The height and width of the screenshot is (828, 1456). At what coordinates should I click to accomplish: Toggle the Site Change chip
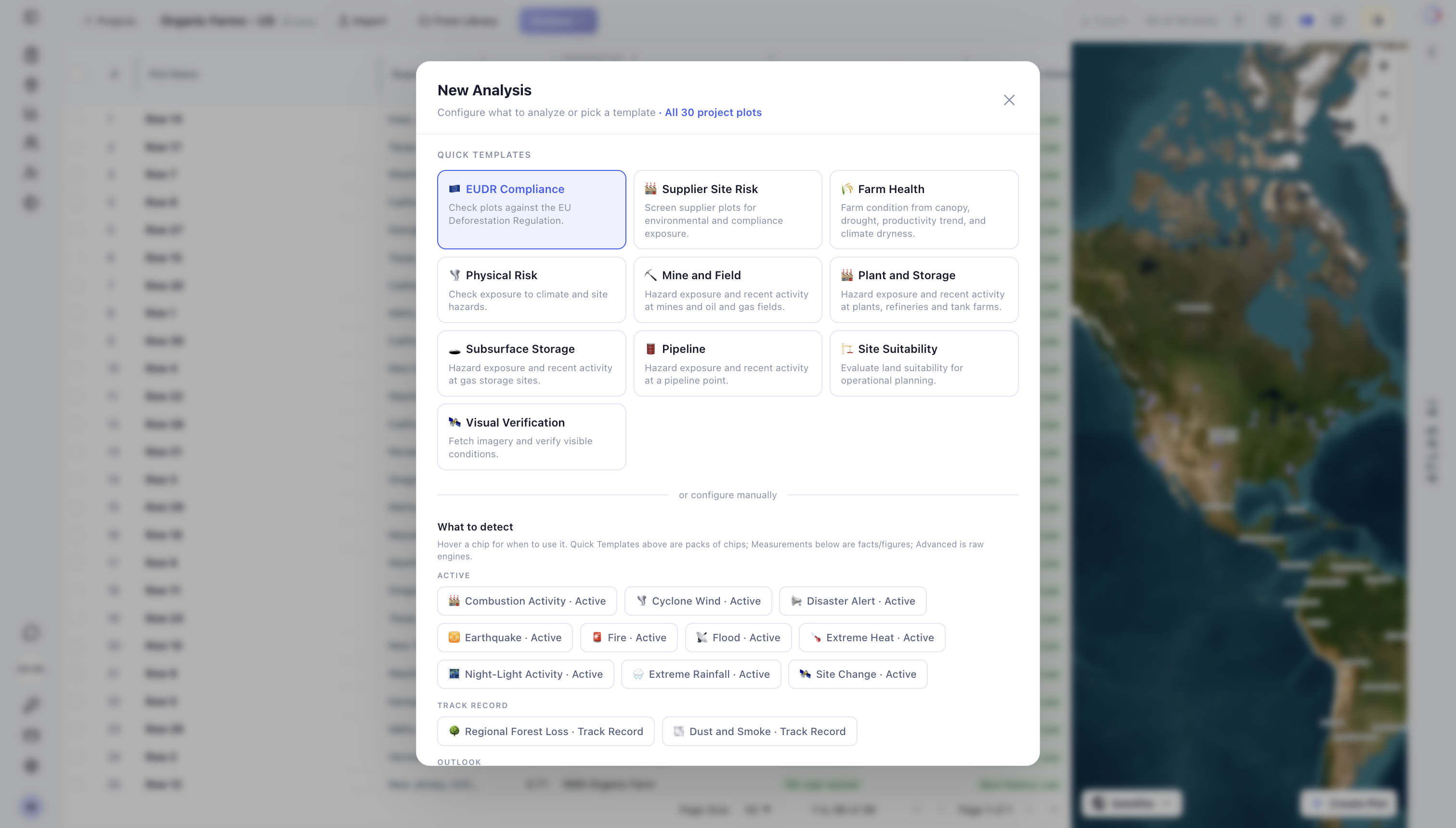click(858, 674)
